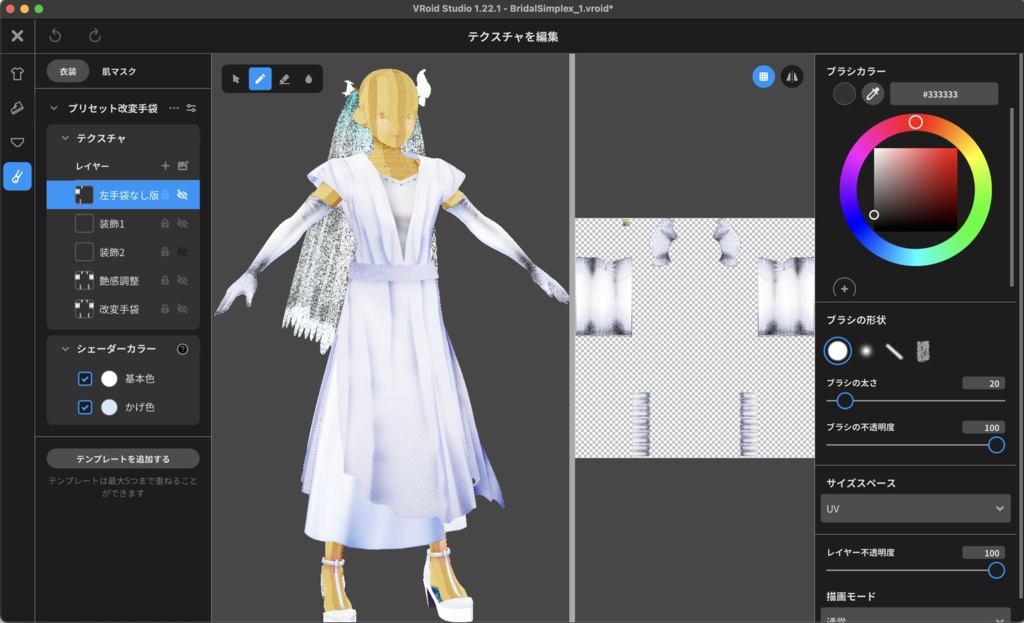Screen dimensions: 1024x623
Task: Select the 装飾1 layer
Action: point(123,223)
